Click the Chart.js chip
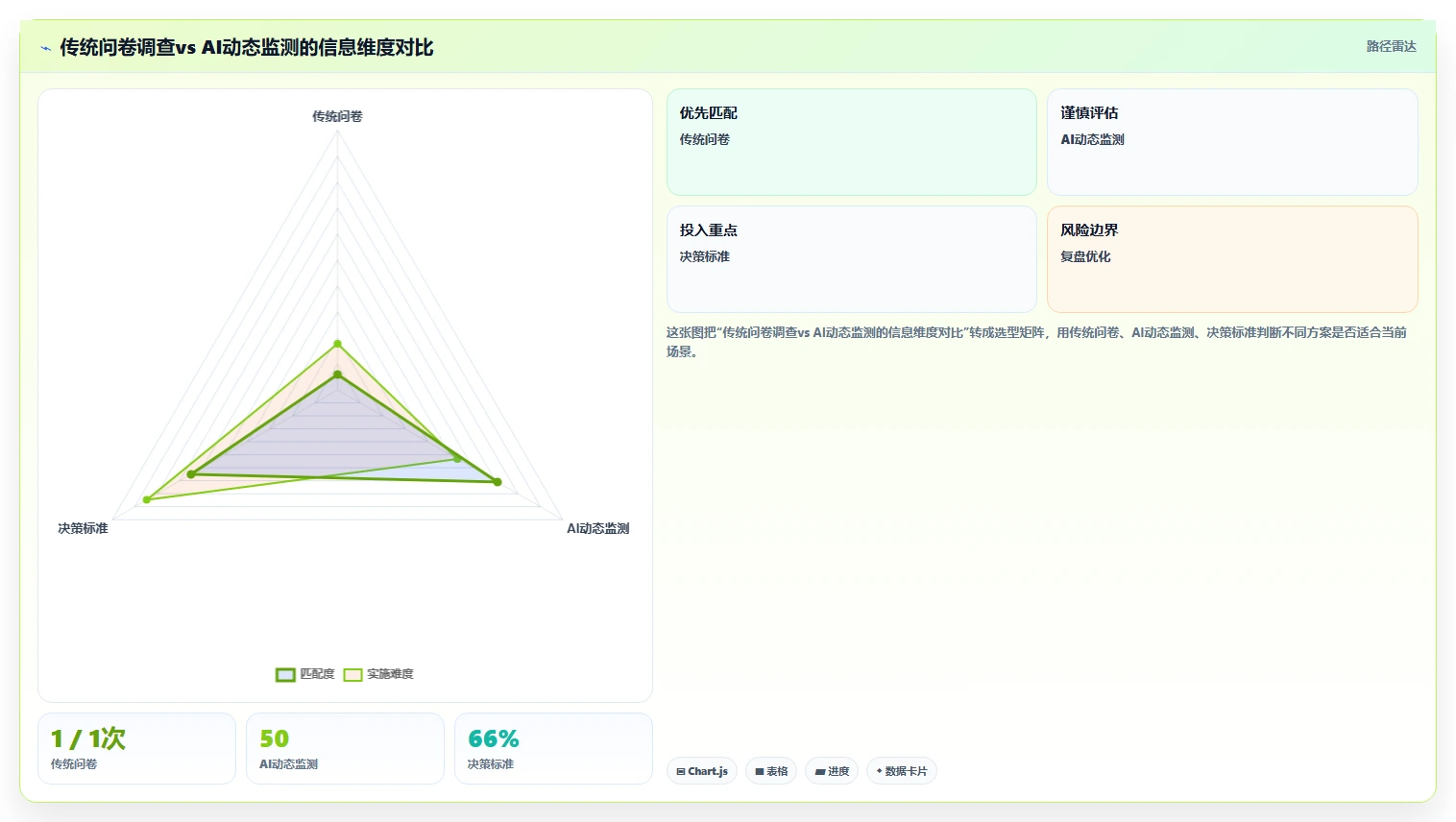 (702, 771)
